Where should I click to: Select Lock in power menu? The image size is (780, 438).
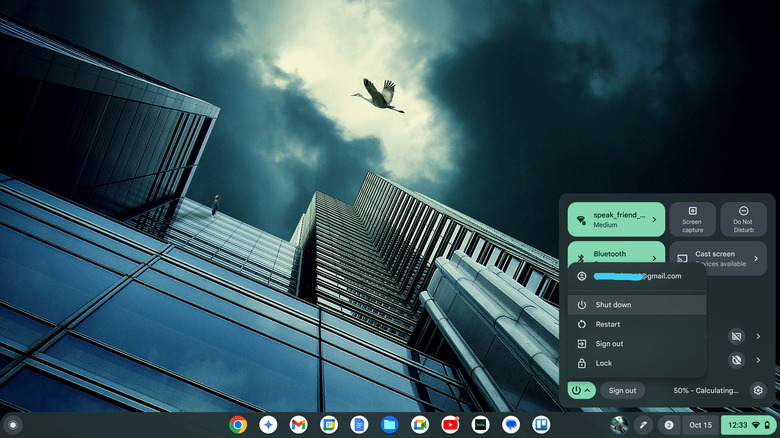[604, 363]
